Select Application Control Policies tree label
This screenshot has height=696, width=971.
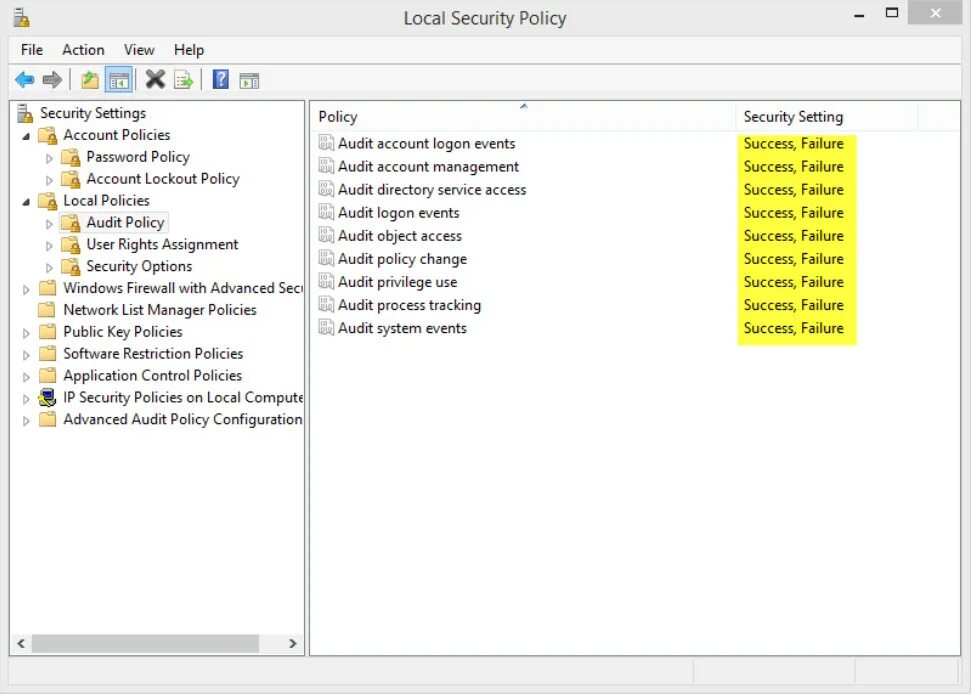(x=152, y=375)
